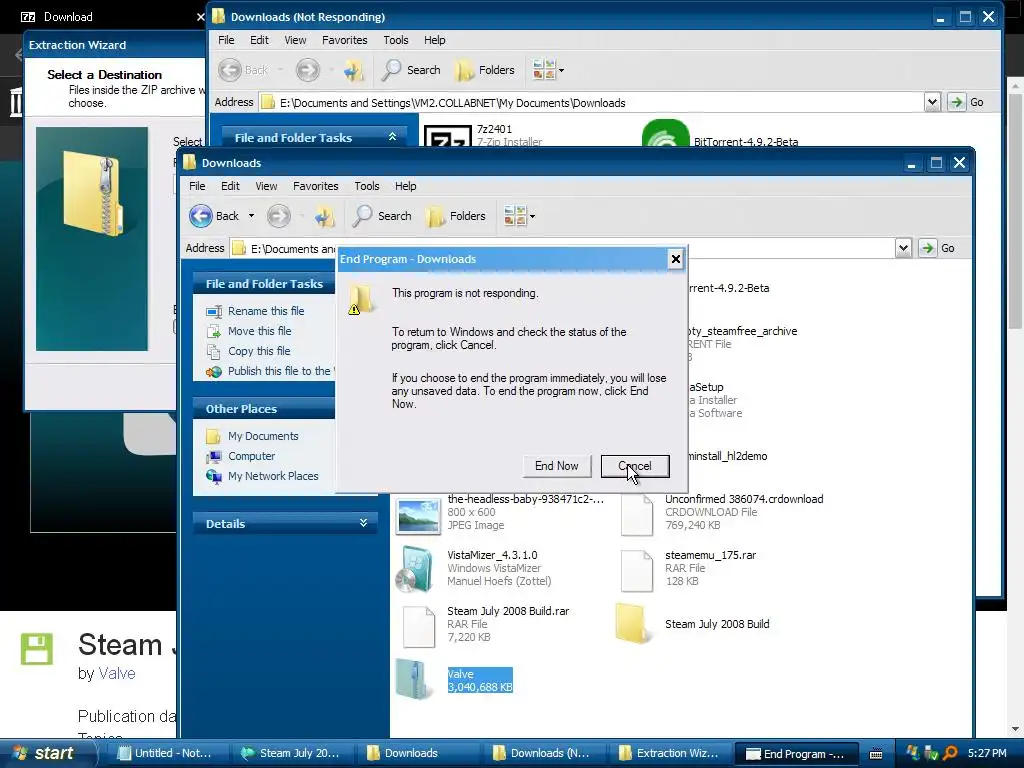Click Publish this file to the Web
The image size is (1024, 768).
pyautogui.click(x=281, y=371)
